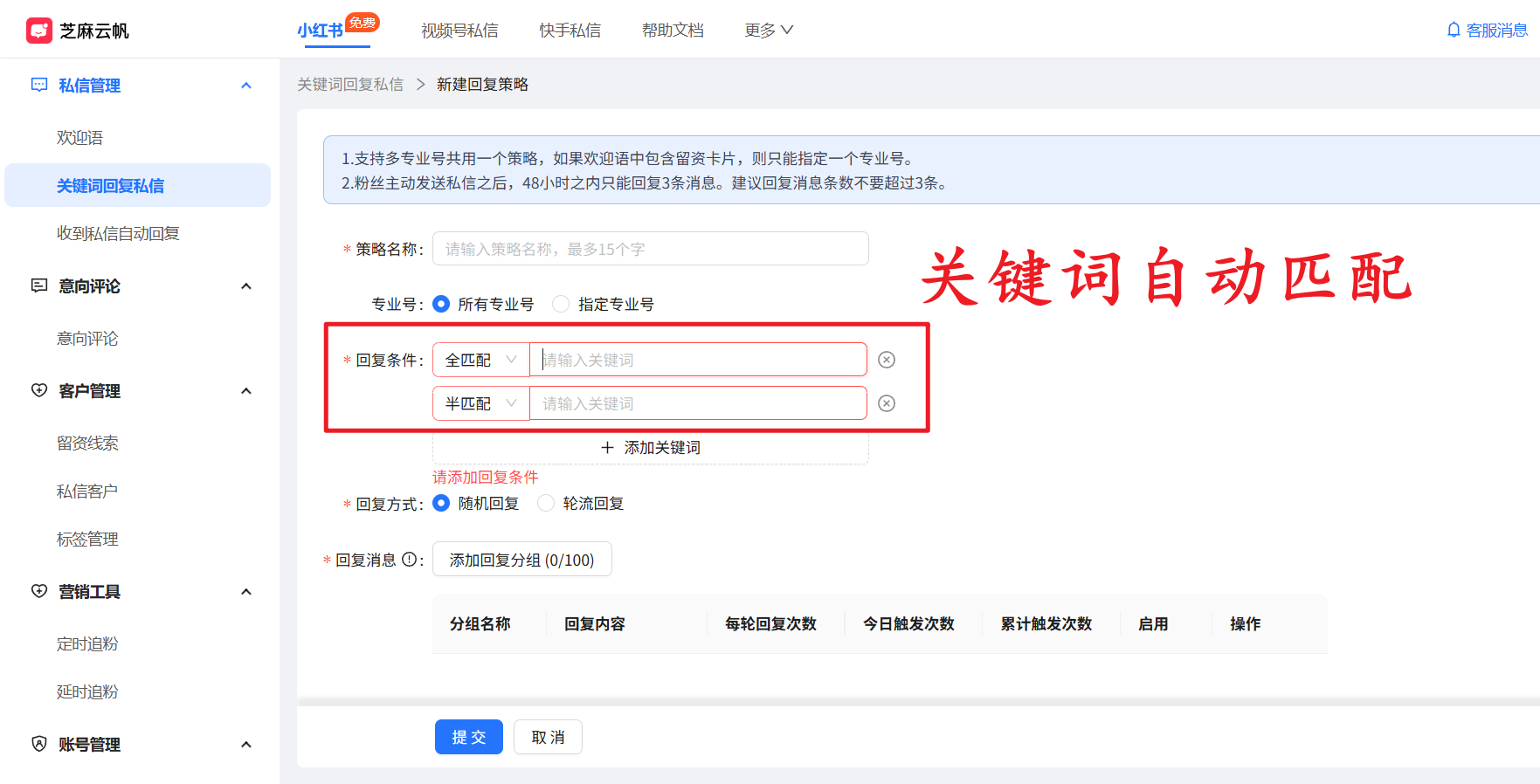Click the 账号管理 shield icon
This screenshot has height=784, width=1540.
pyautogui.click(x=39, y=744)
